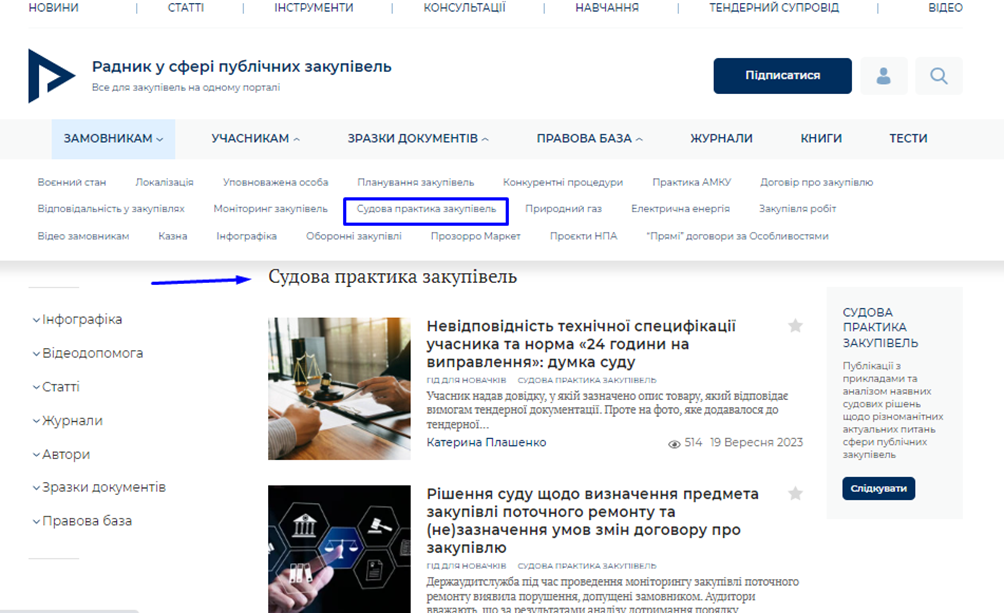Open the Замовникам dropdown menu

(113, 139)
